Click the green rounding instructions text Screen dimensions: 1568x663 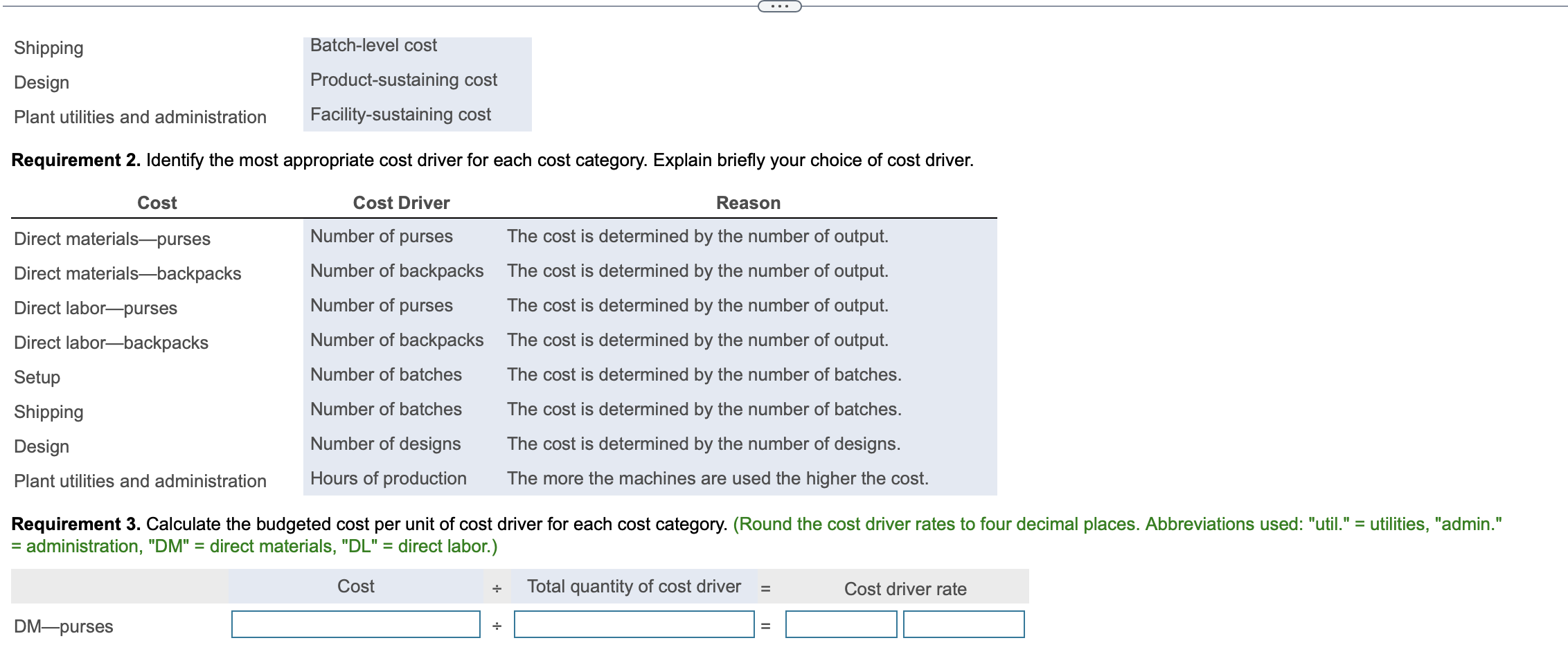[x=756, y=535]
